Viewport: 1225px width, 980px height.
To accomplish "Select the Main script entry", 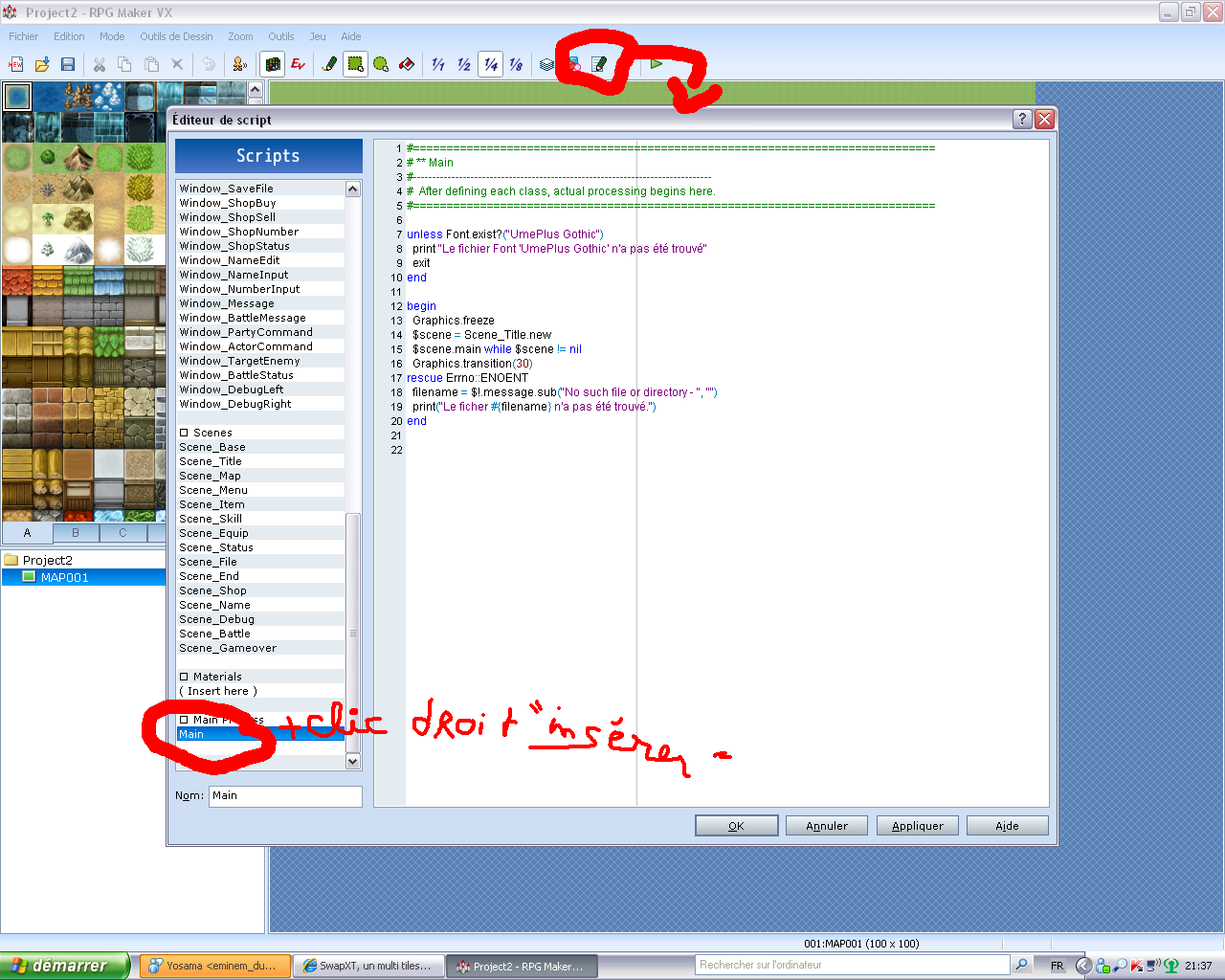I will point(260,734).
